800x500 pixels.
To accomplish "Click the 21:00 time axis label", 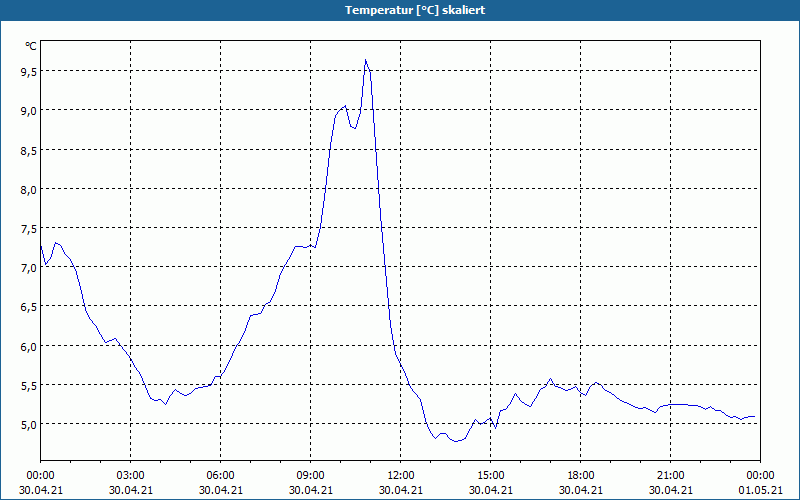I will [x=670, y=476].
